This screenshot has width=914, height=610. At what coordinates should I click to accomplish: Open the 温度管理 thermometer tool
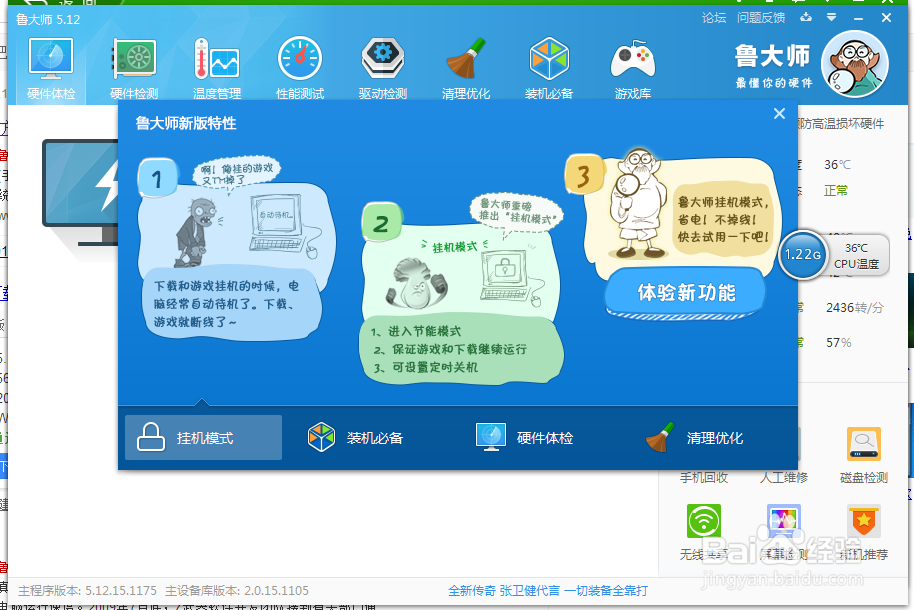[x=217, y=68]
